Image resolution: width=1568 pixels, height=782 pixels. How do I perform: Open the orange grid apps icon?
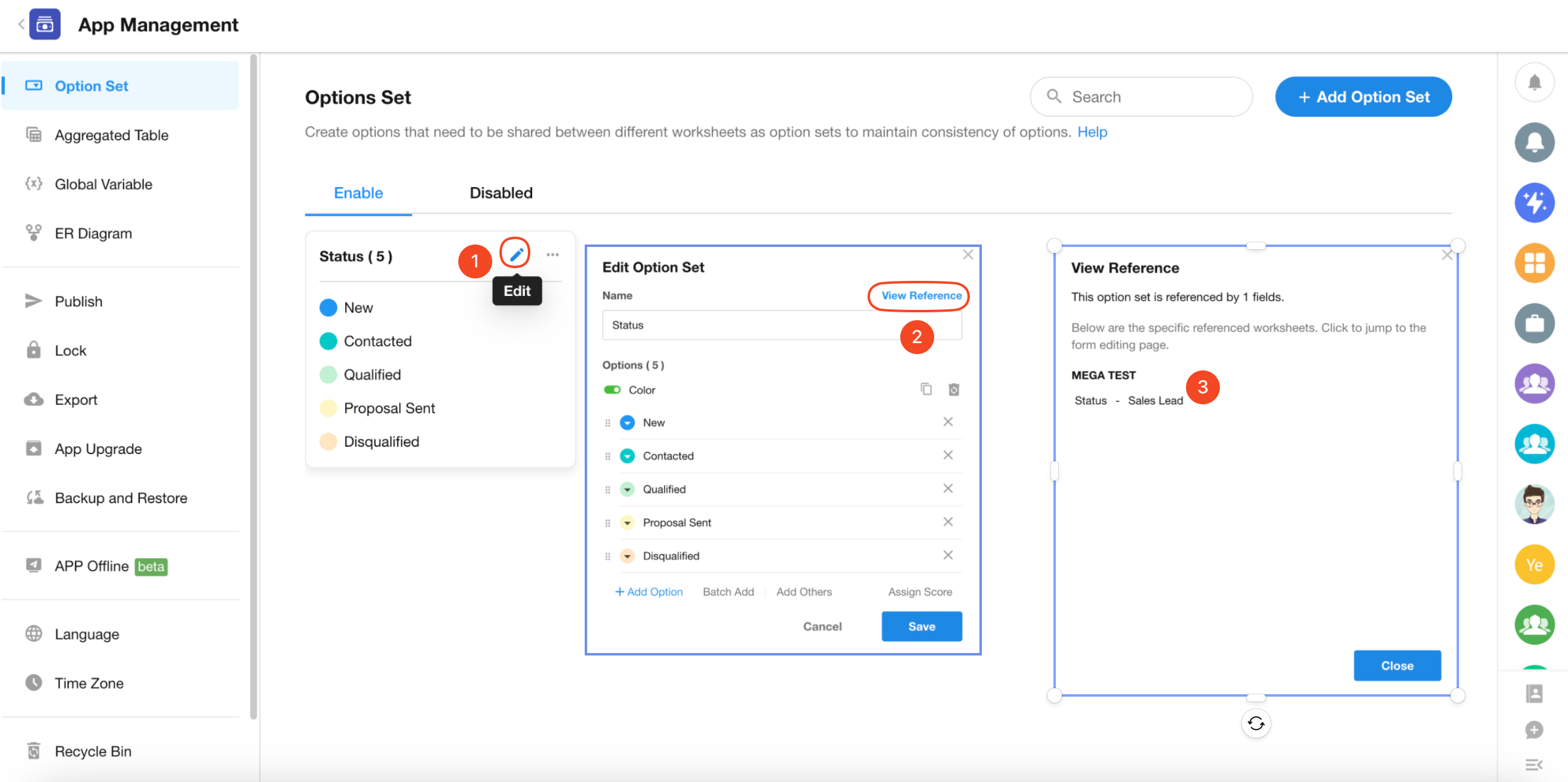[x=1534, y=263]
